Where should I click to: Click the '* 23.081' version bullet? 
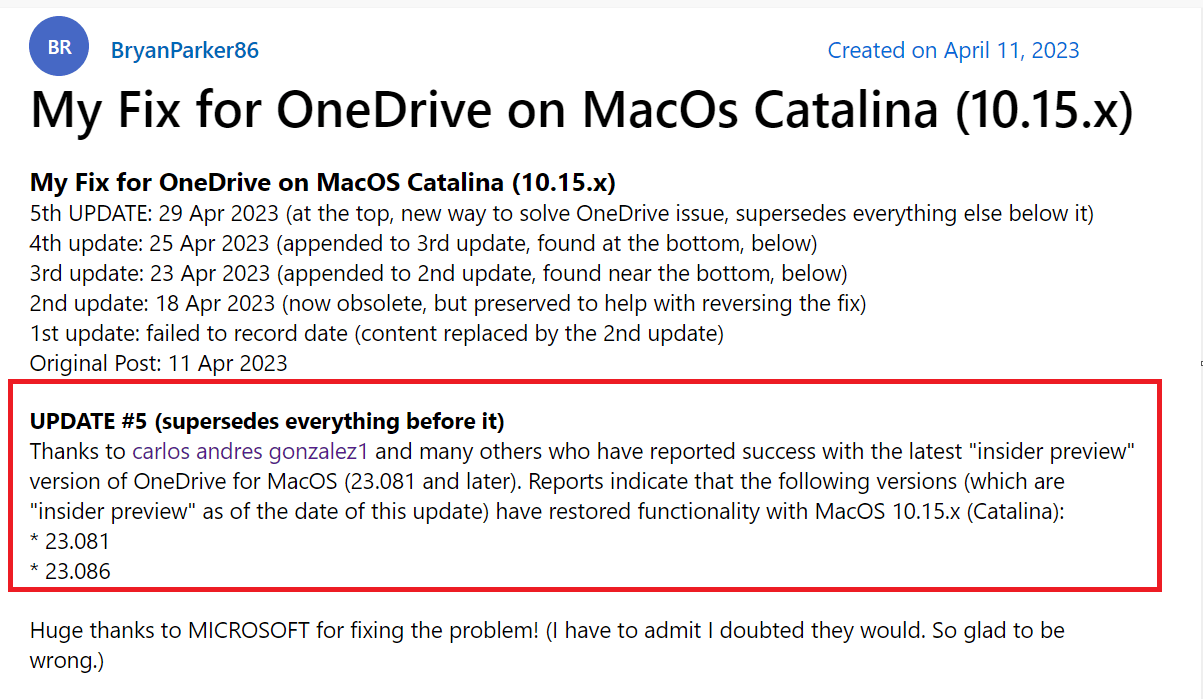(x=70, y=541)
